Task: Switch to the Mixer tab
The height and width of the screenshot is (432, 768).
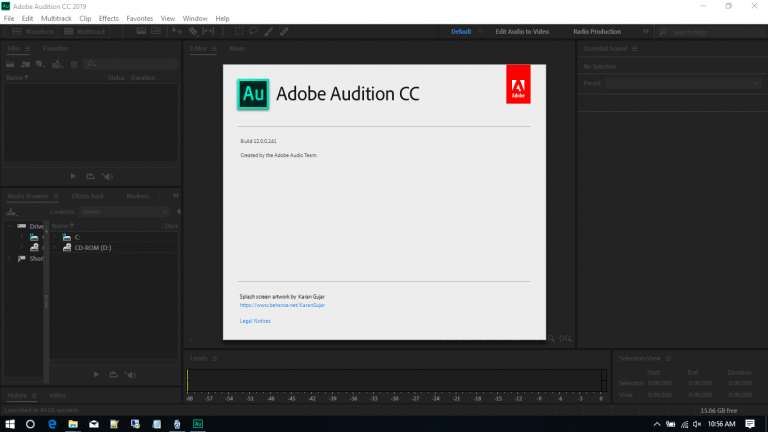Action: pos(237,48)
